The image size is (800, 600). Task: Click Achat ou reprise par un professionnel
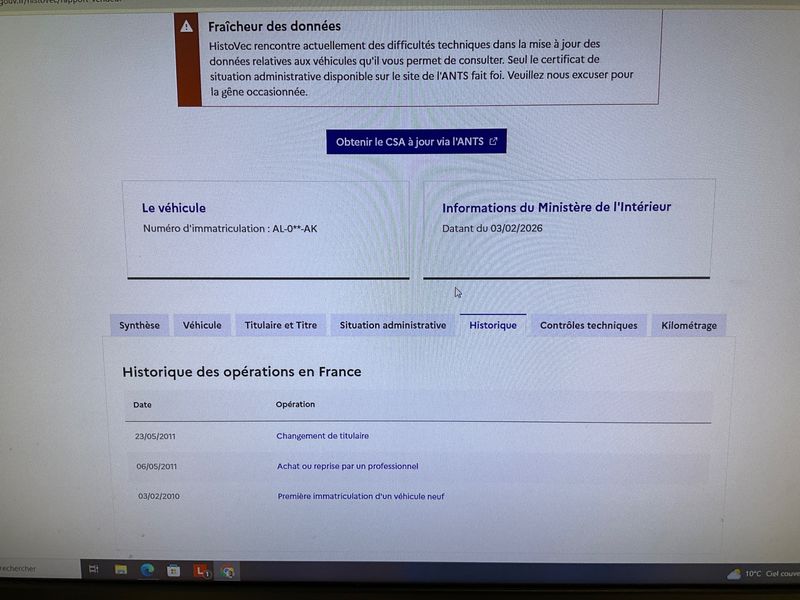(347, 466)
